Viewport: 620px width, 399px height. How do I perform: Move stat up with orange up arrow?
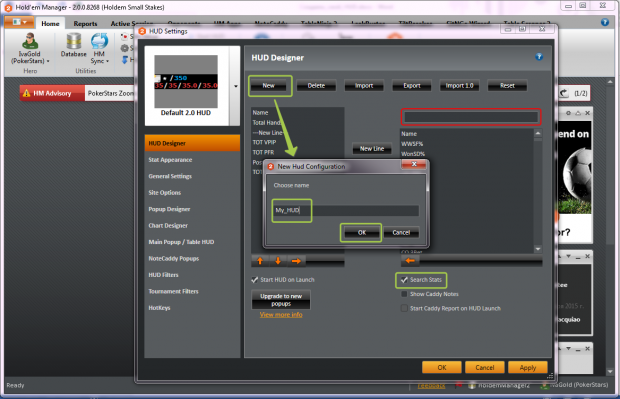click(260, 261)
